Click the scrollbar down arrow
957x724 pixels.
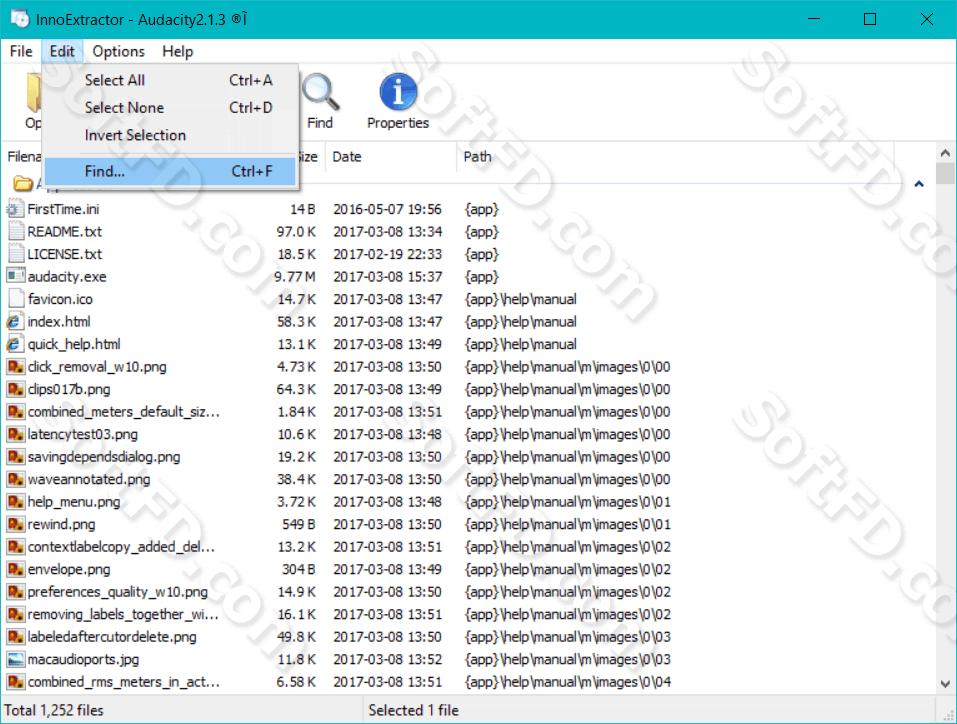945,684
